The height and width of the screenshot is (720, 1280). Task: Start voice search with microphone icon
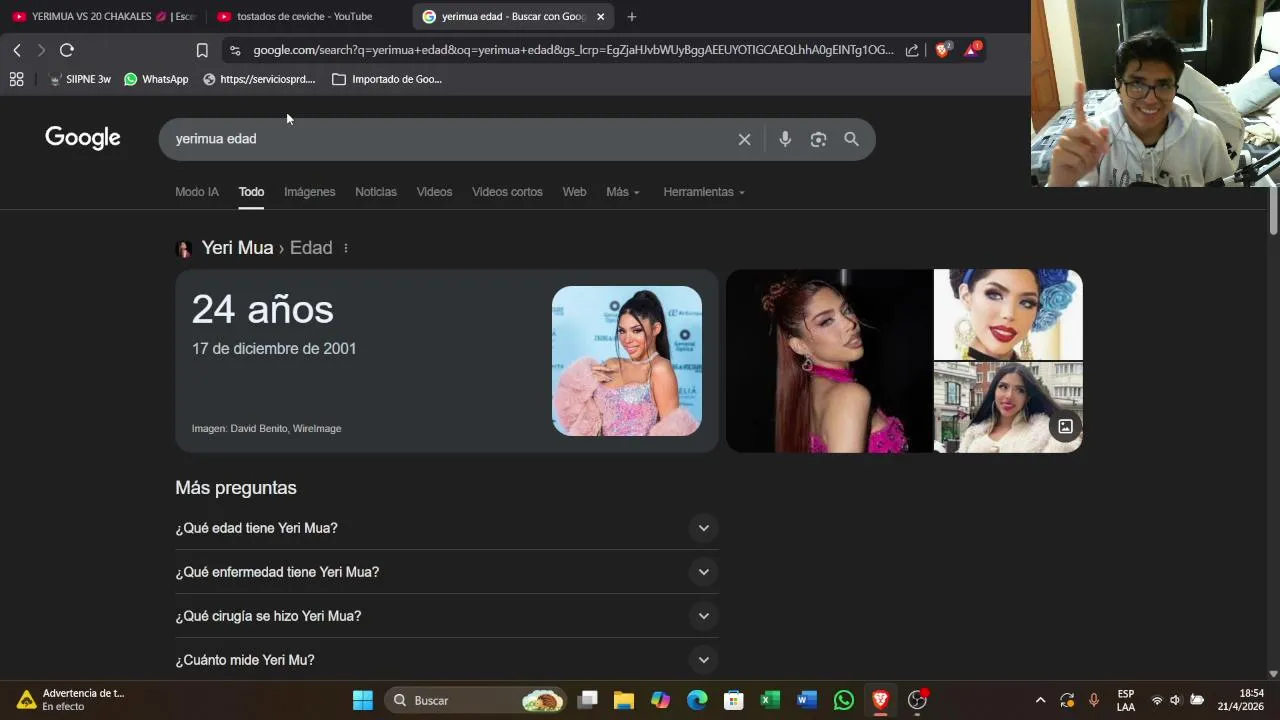(785, 139)
